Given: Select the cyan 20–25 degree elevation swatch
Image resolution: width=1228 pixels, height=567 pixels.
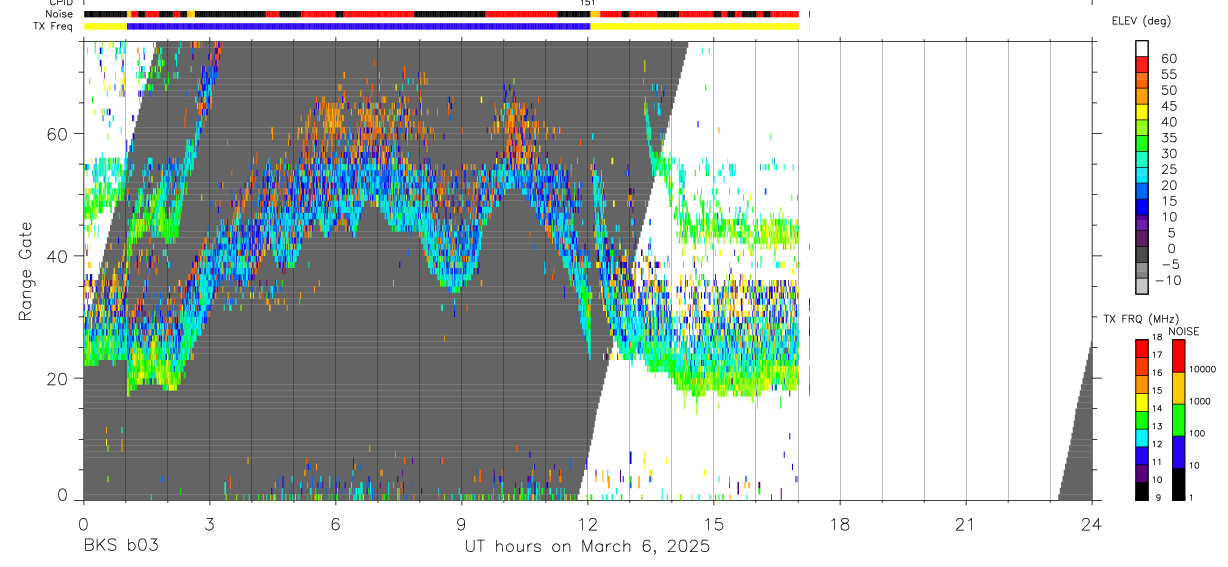Looking at the screenshot, I should (x=1141, y=175).
